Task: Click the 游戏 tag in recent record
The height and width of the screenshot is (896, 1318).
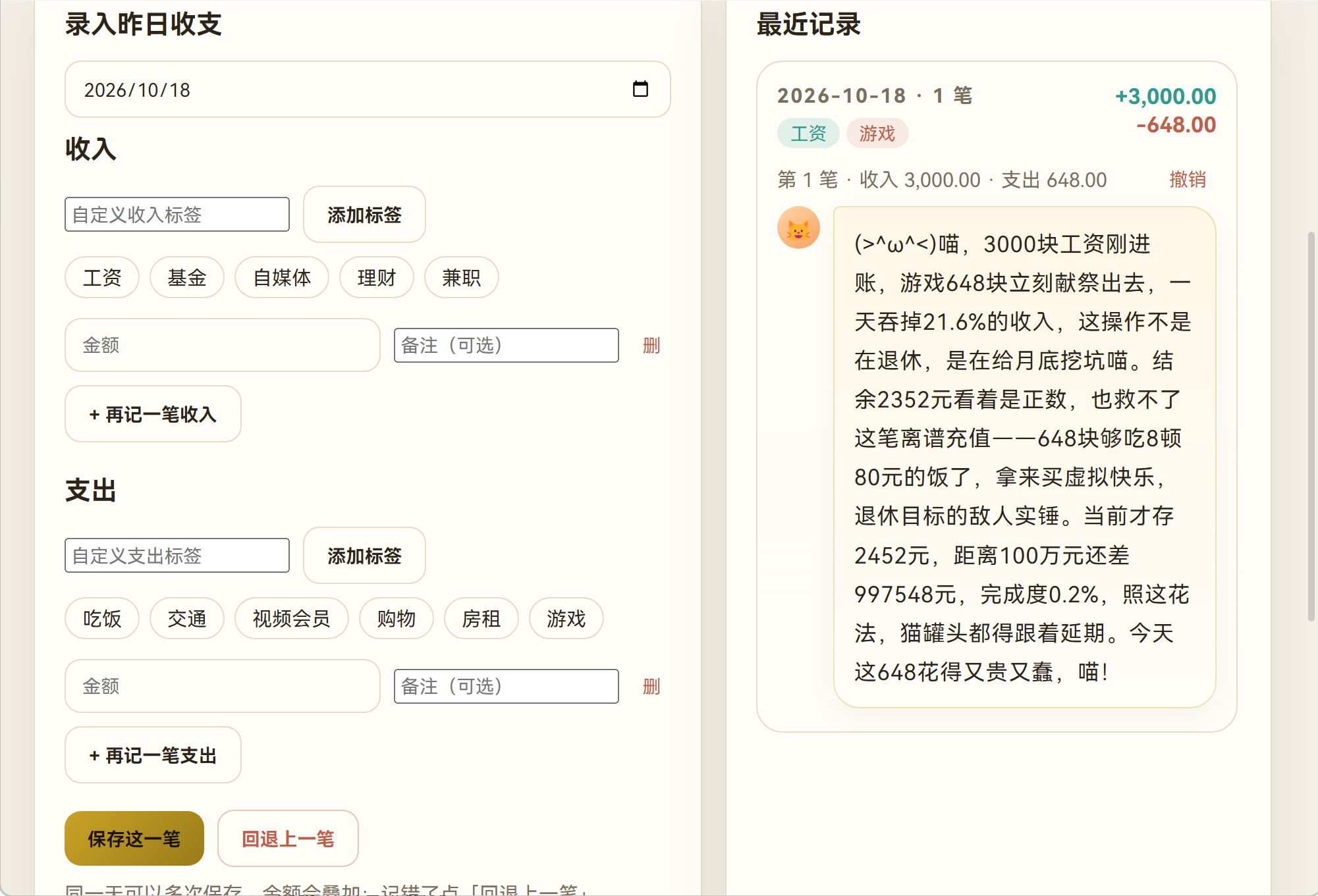Action: [877, 134]
